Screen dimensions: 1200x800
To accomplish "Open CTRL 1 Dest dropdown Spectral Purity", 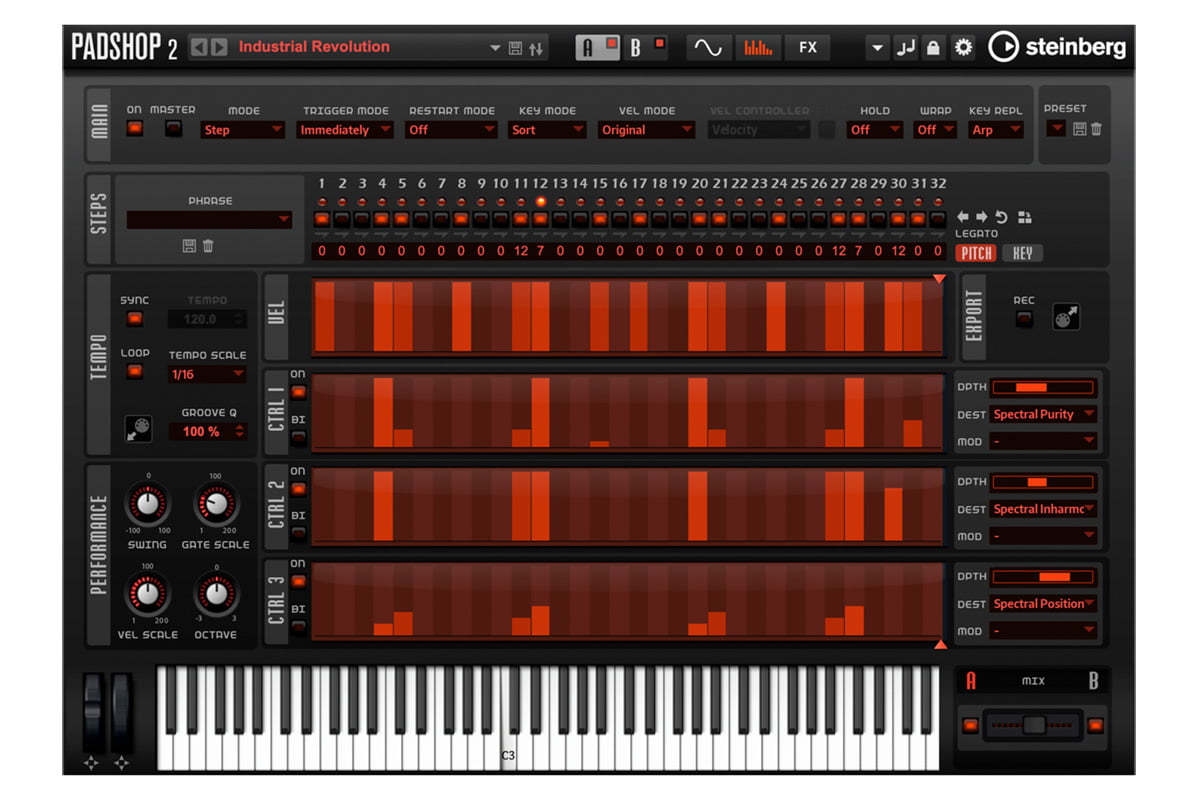I will coord(1043,414).
